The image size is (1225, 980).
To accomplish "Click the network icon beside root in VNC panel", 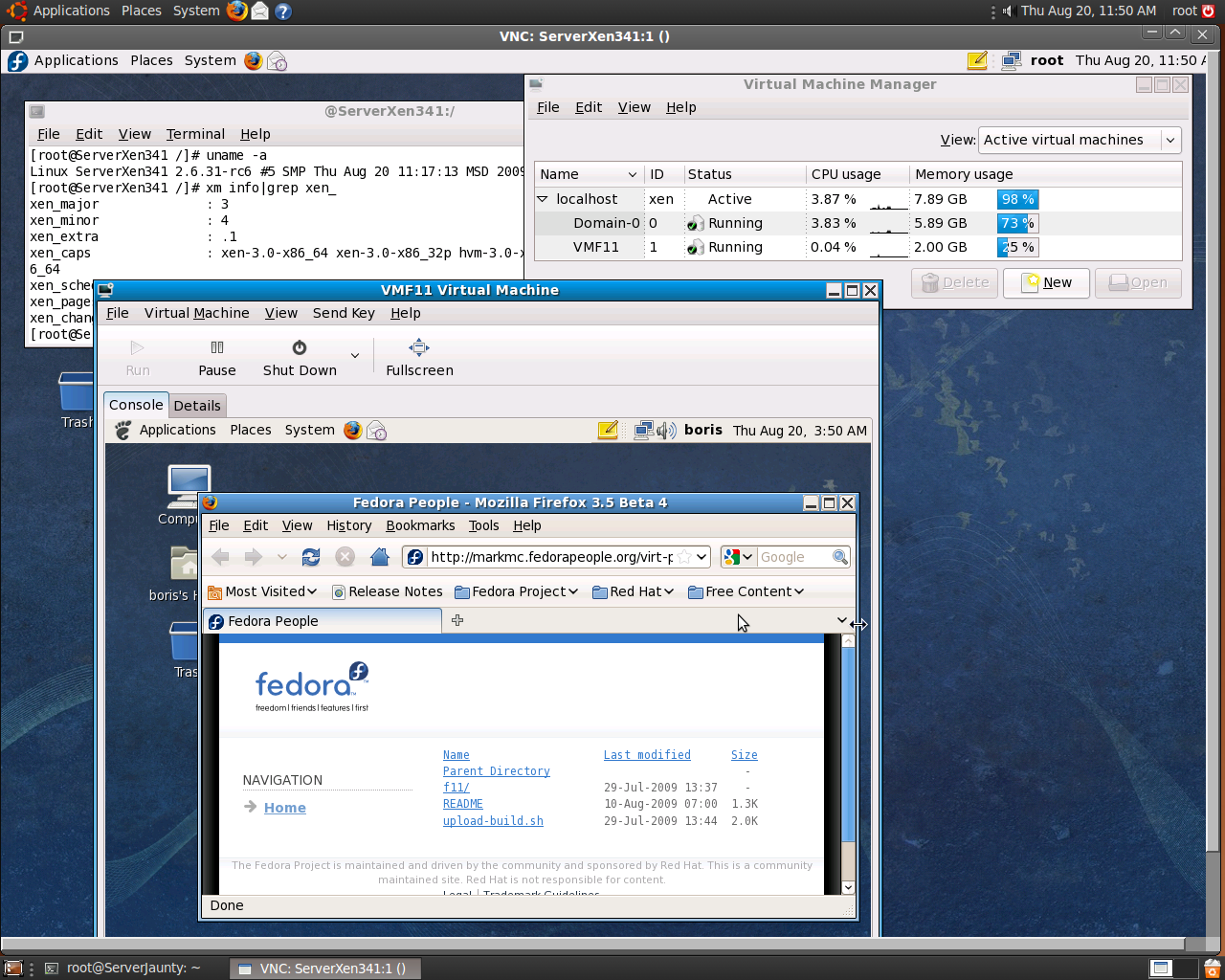I will point(1011,60).
